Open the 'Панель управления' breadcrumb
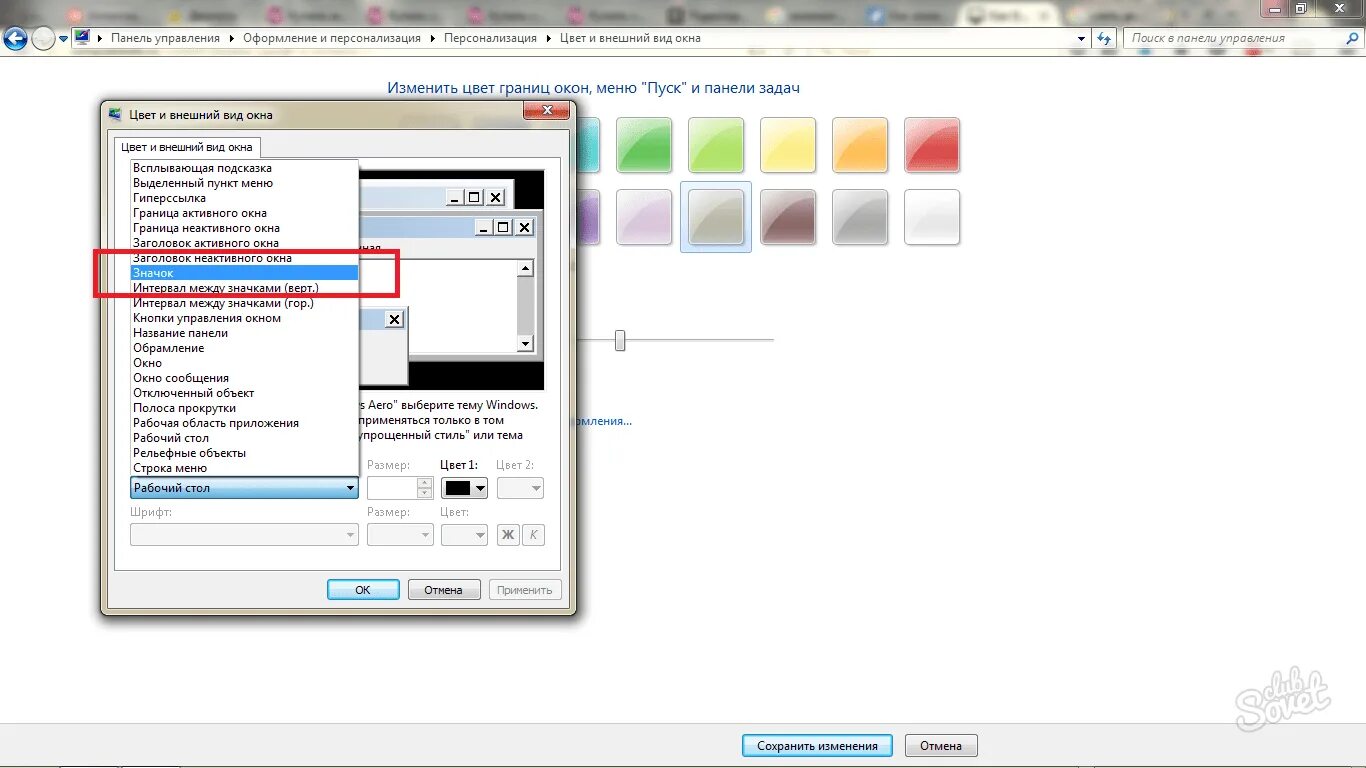Viewport: 1366px width, 768px height. pyautogui.click(x=165, y=38)
